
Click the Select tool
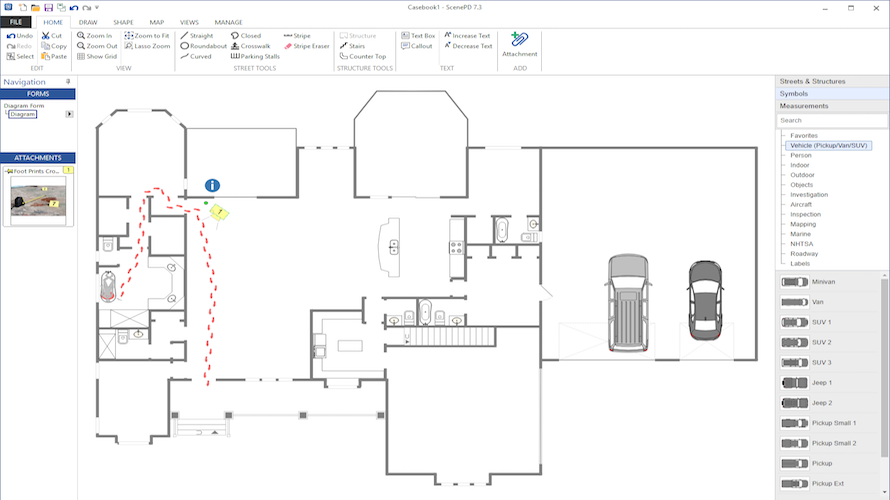(20, 56)
